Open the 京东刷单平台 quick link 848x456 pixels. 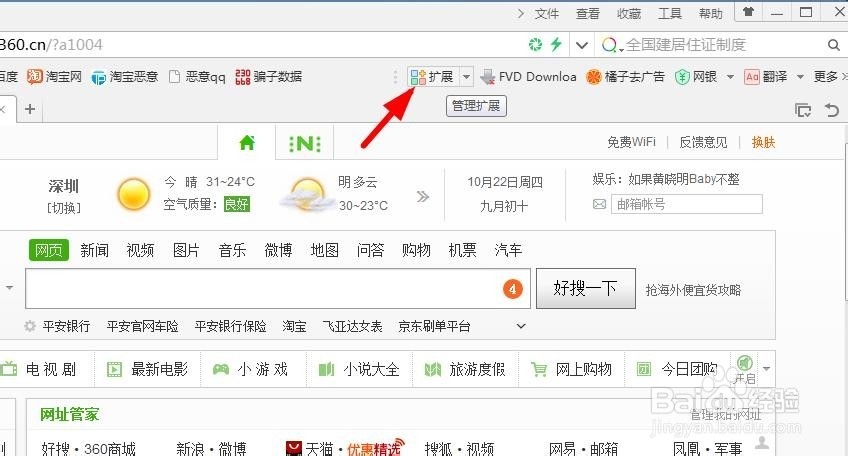[434, 326]
